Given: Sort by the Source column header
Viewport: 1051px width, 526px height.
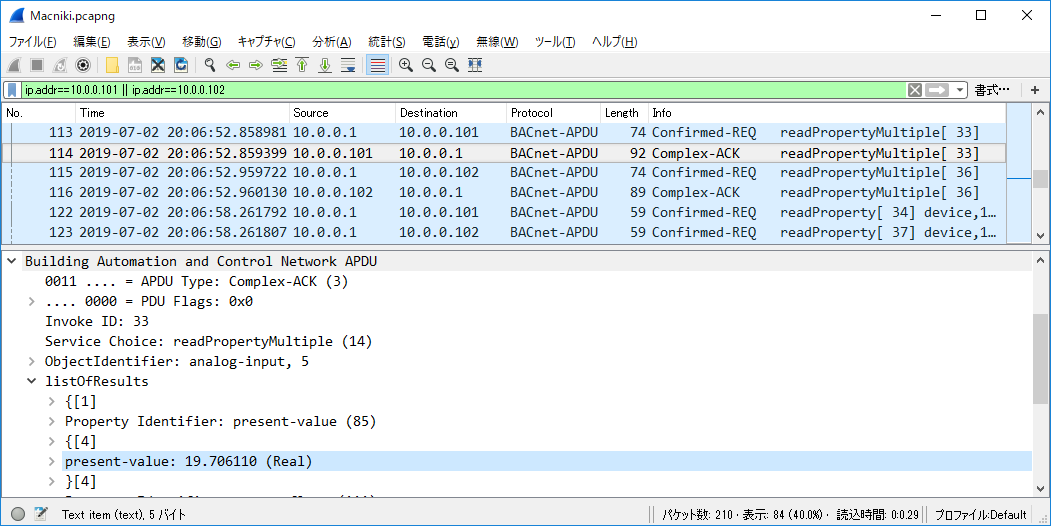Looking at the screenshot, I should click(x=343, y=113).
